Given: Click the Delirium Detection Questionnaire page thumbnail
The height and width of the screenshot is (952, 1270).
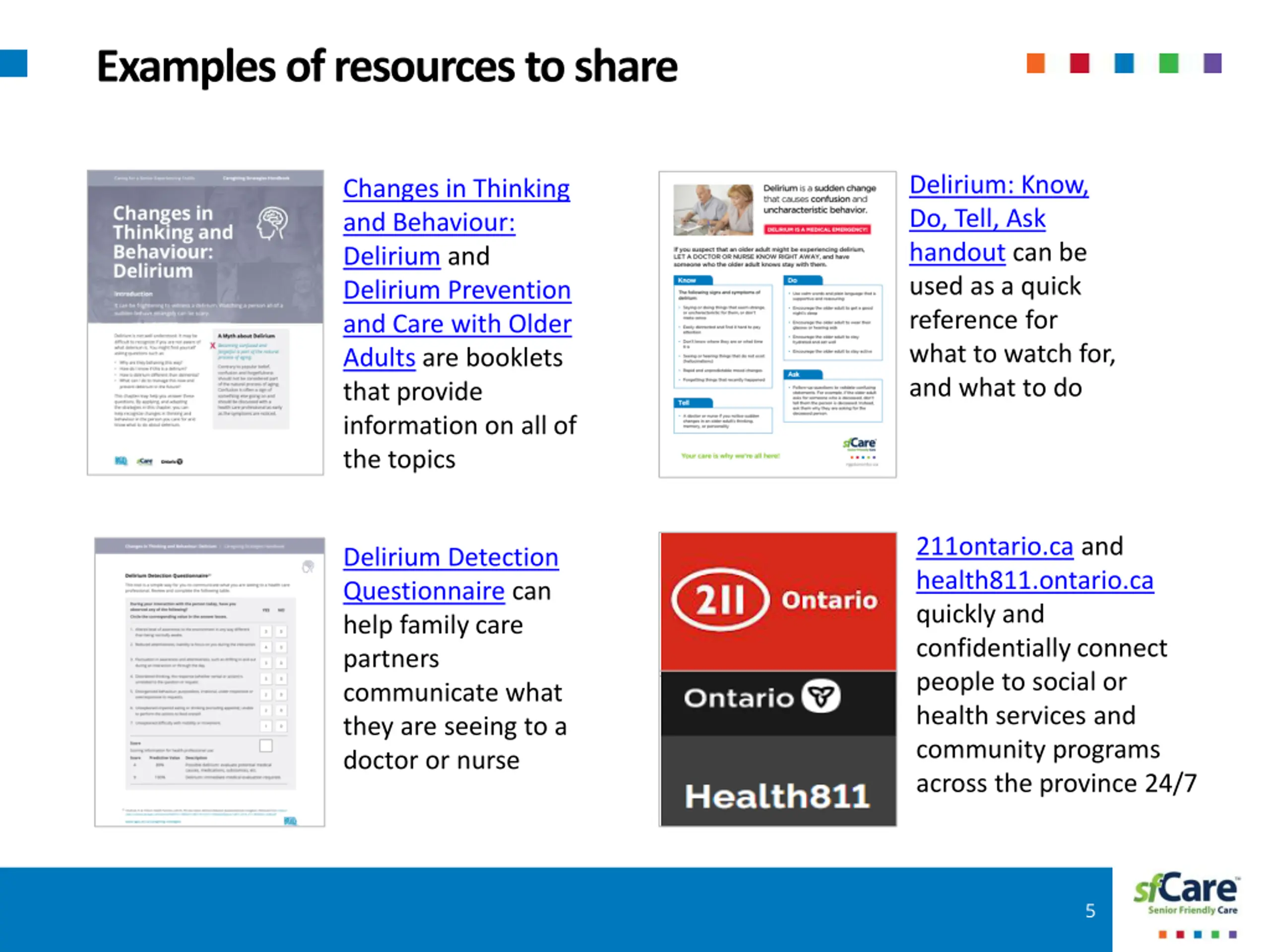Looking at the screenshot, I should [x=209, y=682].
